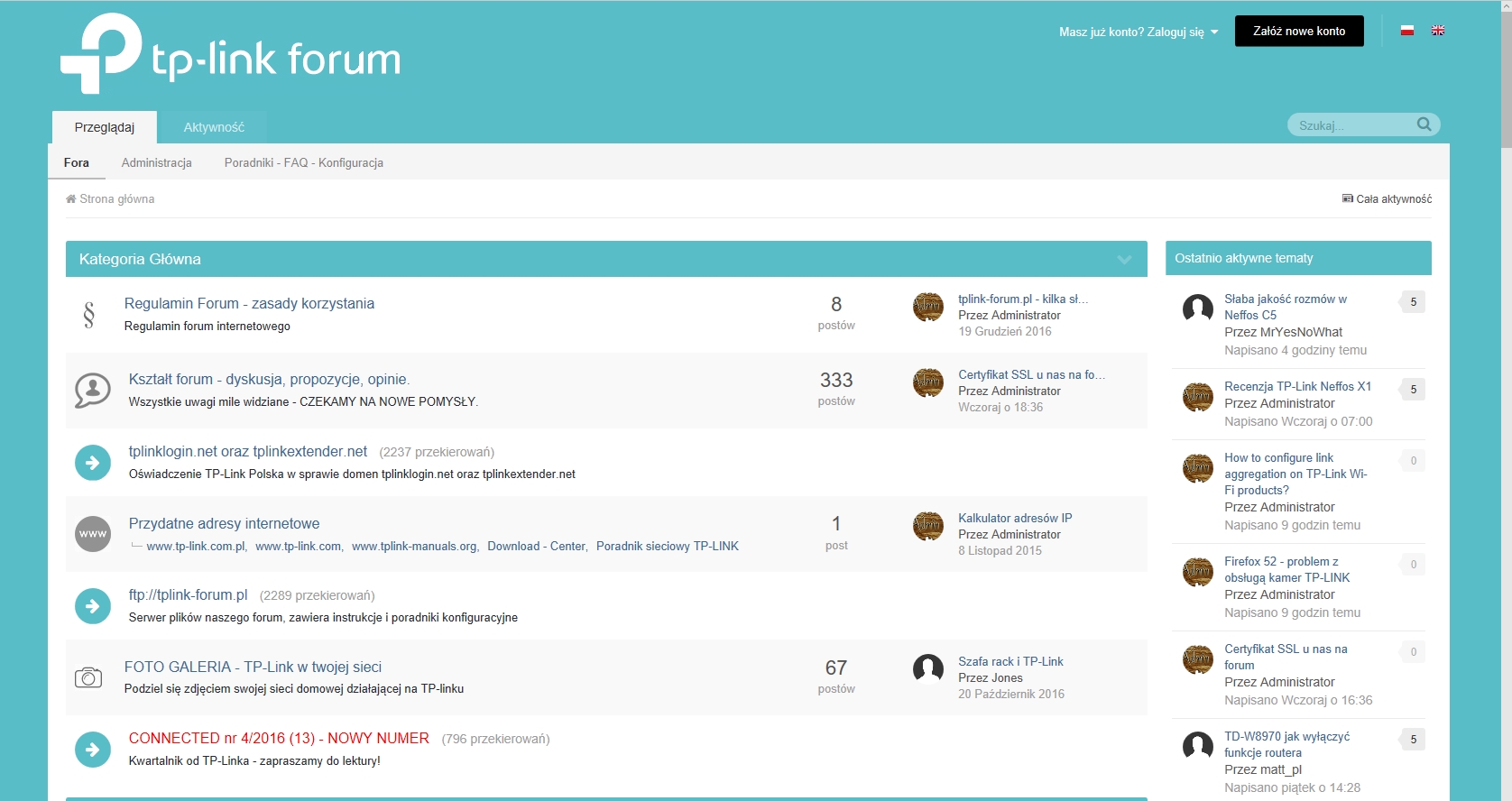Switch language via the UK flag
This screenshot has height=801, width=1512.
[x=1438, y=31]
